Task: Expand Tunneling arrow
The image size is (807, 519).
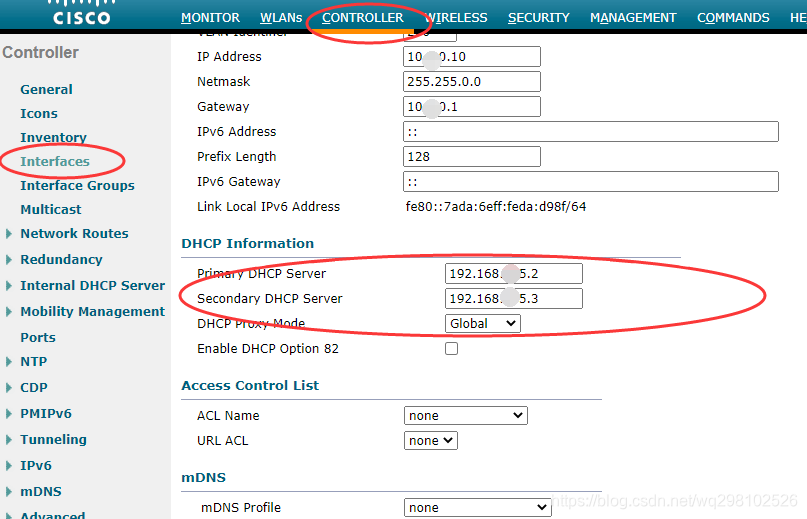Action: coord(9,440)
